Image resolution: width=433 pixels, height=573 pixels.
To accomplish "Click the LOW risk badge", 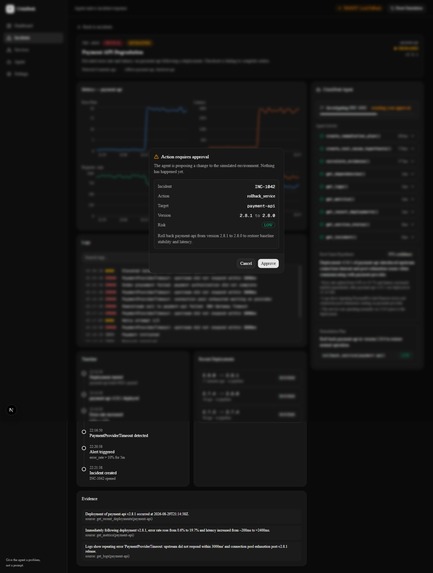I will 268,225.
